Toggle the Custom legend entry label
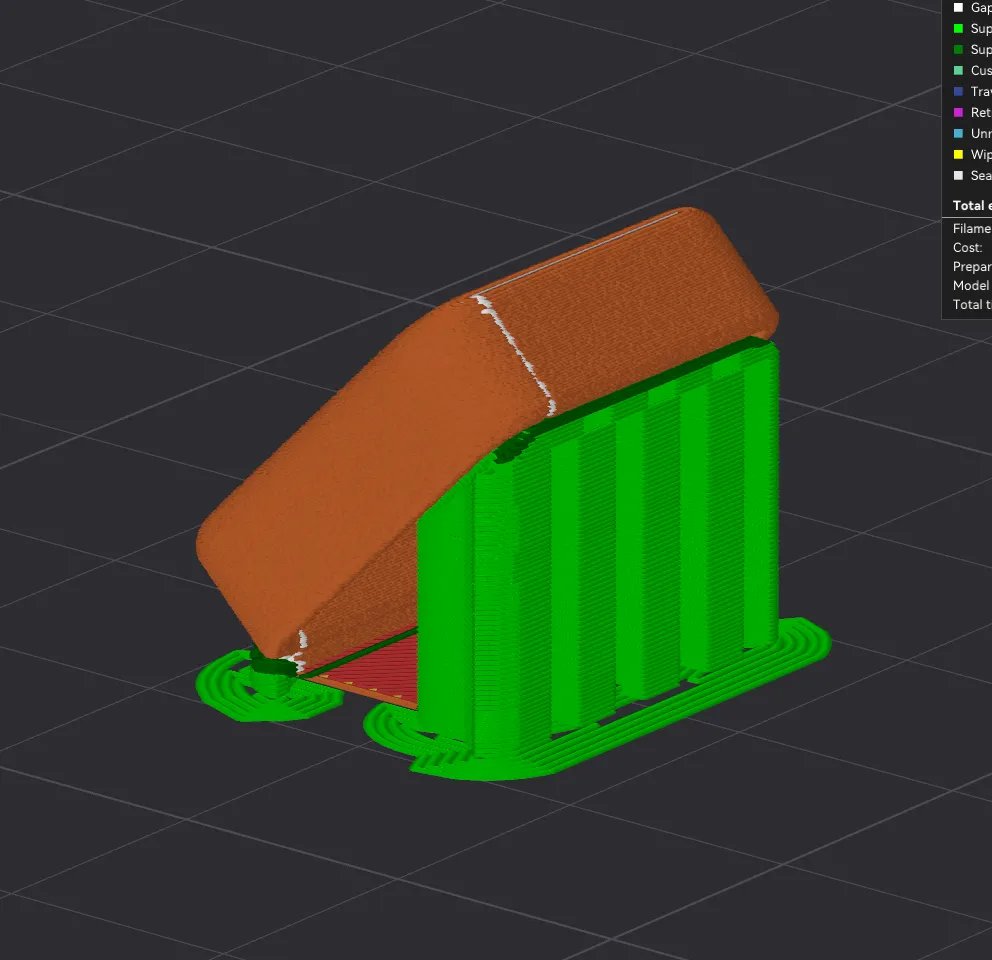This screenshot has height=960, width=992. 980,71
